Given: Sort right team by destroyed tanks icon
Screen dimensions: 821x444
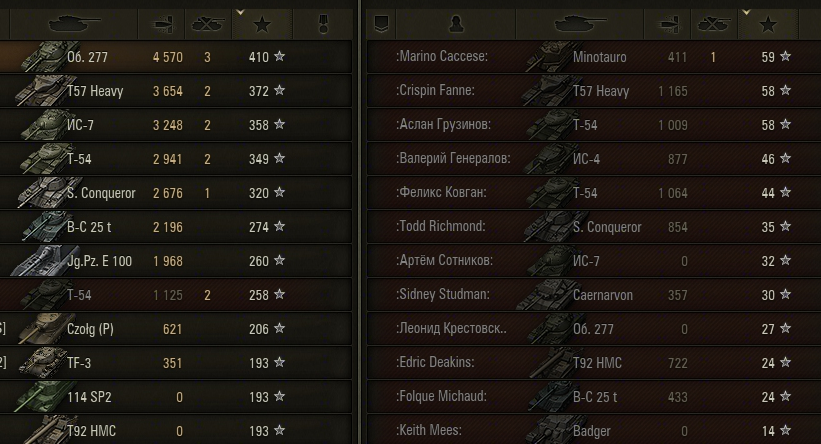Looking at the screenshot, I should click(x=714, y=24).
